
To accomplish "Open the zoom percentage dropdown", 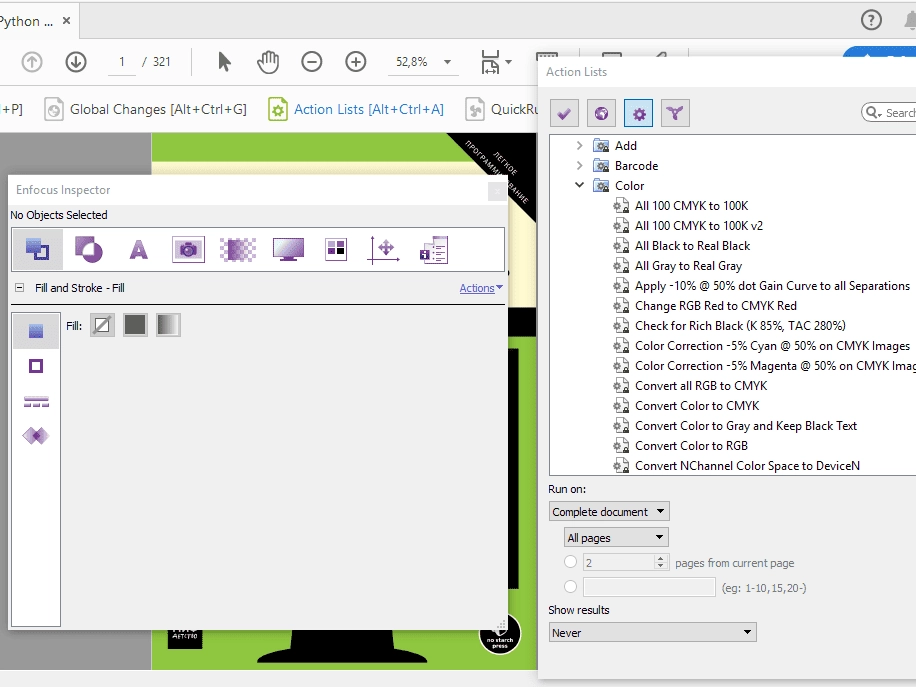I will [x=447, y=61].
